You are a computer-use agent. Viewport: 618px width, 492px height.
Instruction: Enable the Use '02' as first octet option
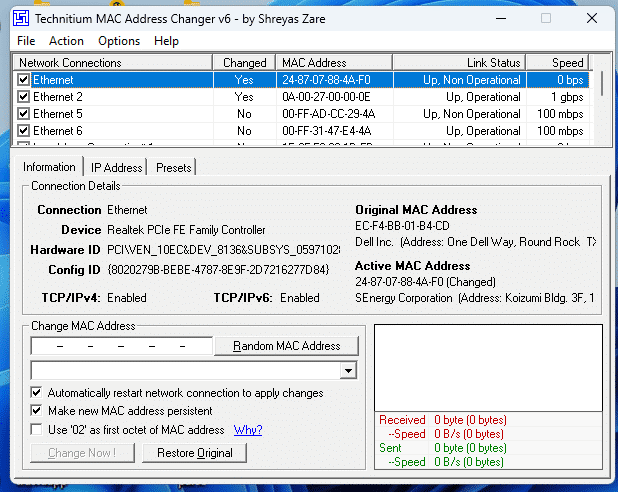coord(37,430)
